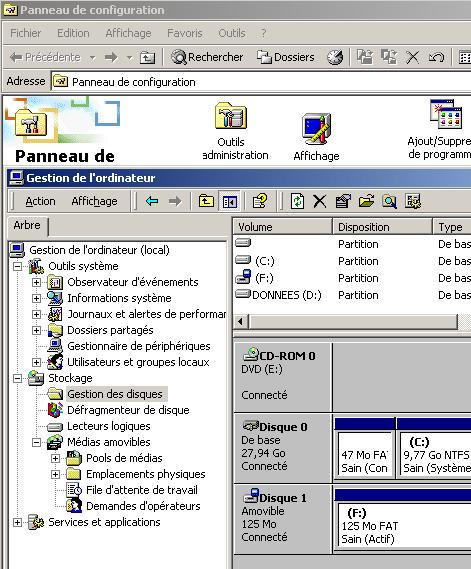Open the Affichage control panel icon
471x569 pixels.
tap(316, 137)
